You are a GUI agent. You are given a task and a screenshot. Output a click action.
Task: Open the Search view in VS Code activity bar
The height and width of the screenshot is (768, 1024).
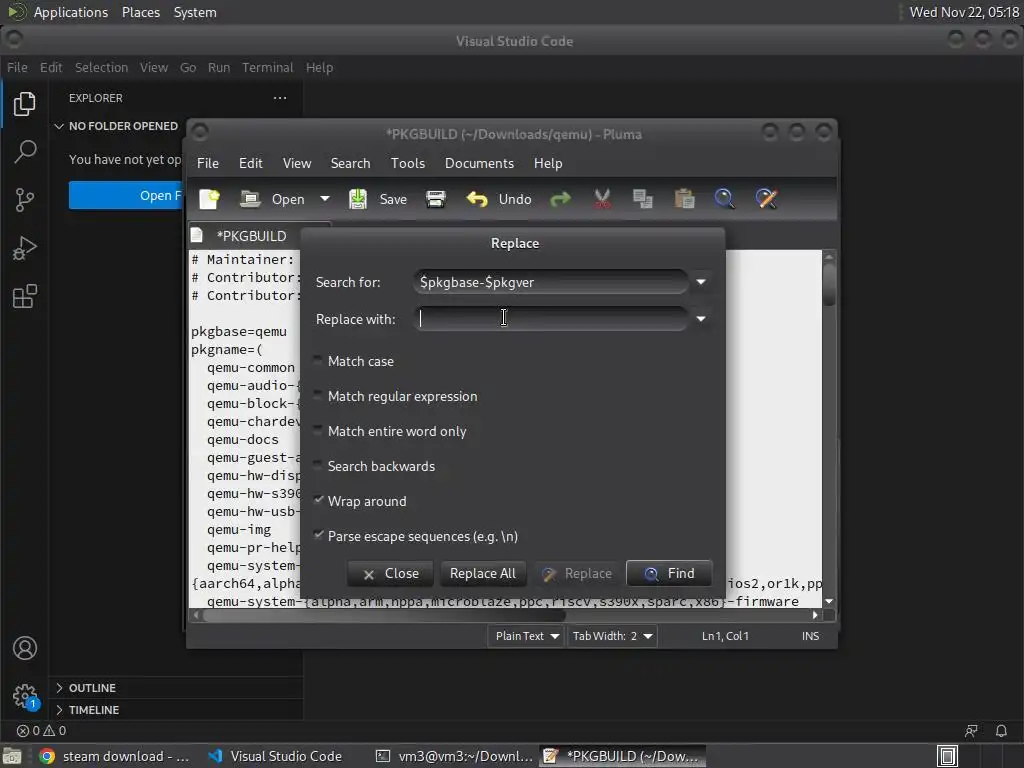pyautogui.click(x=24, y=152)
